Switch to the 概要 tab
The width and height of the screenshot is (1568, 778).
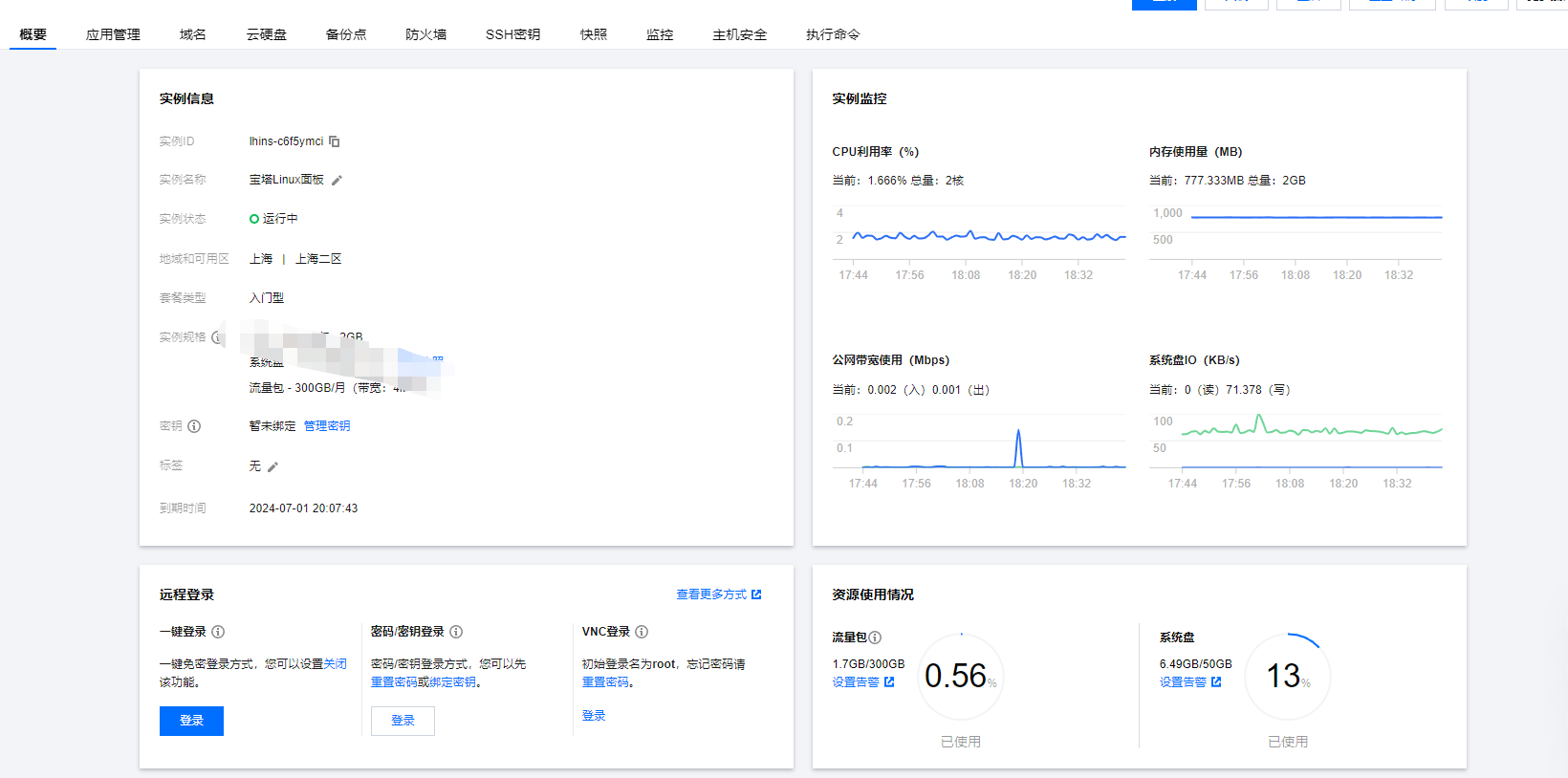33,34
